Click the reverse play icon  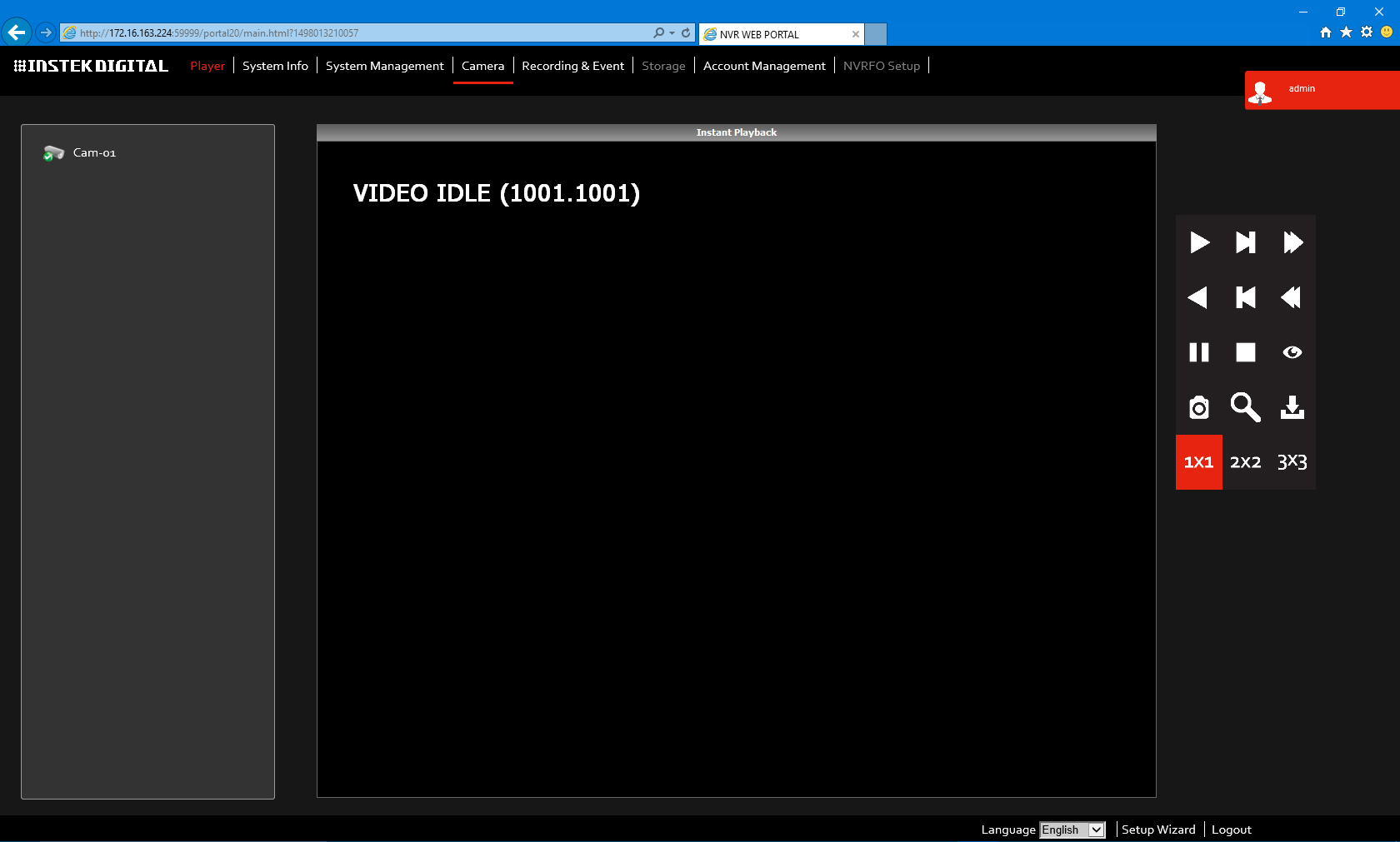pos(1198,297)
